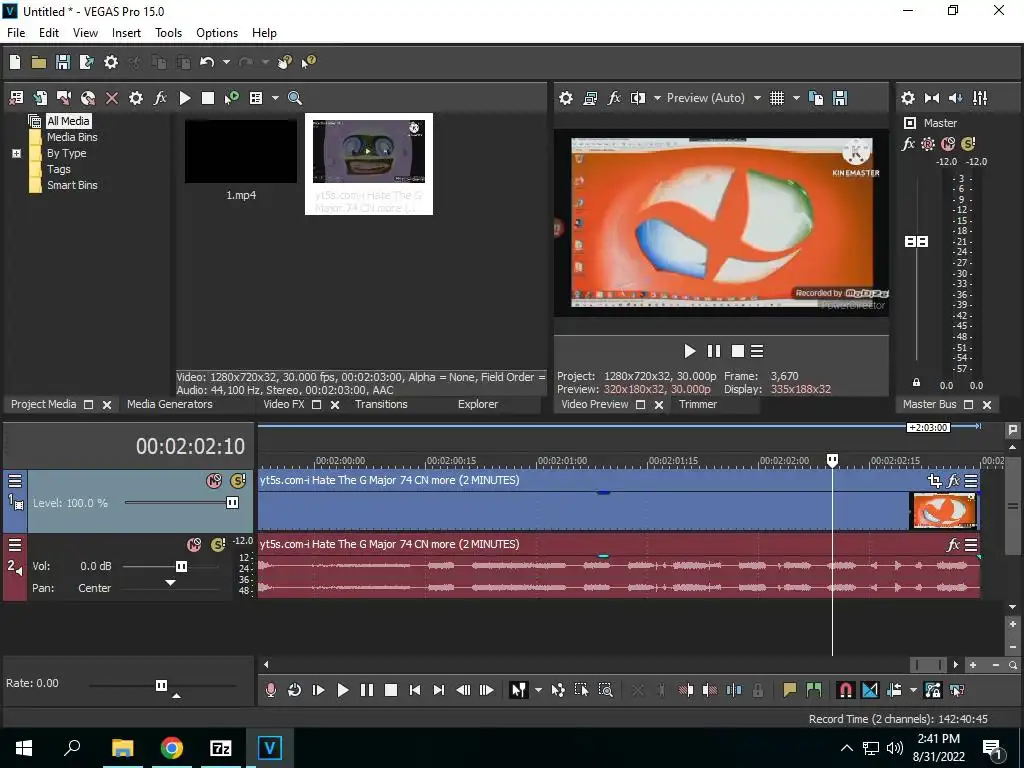
Task: Open audio track 2 hamburger menu
Action: click(x=14, y=545)
